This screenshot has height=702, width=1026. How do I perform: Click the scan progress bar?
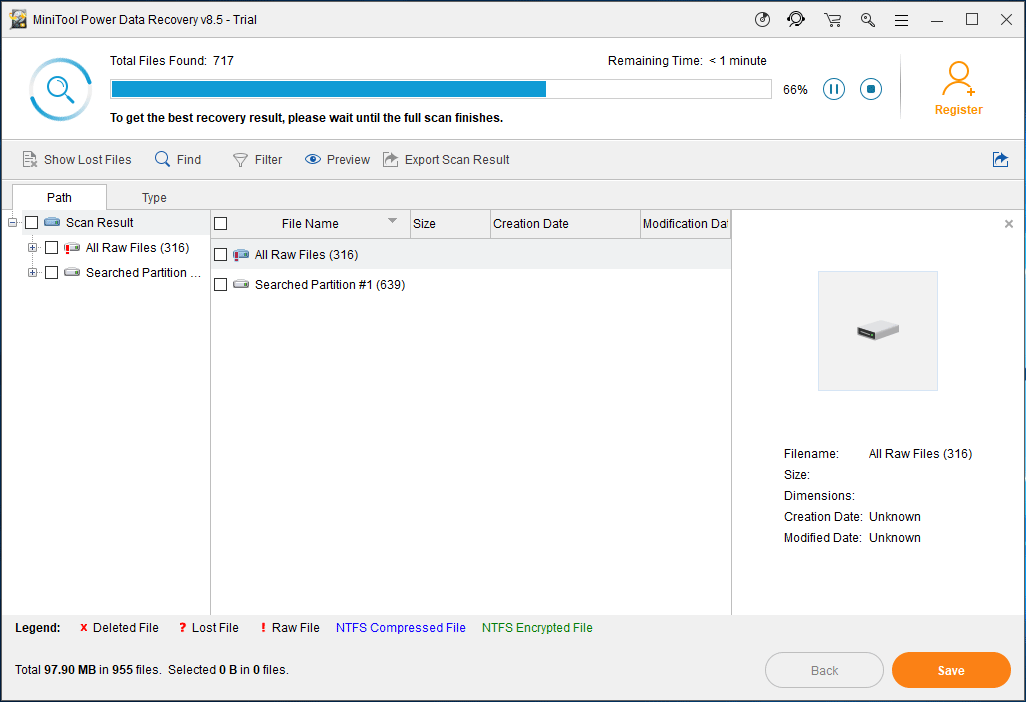(x=441, y=89)
